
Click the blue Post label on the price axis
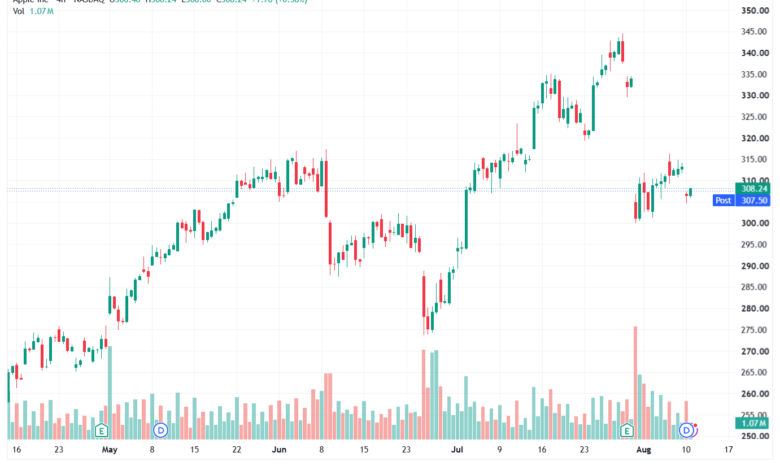click(x=723, y=200)
